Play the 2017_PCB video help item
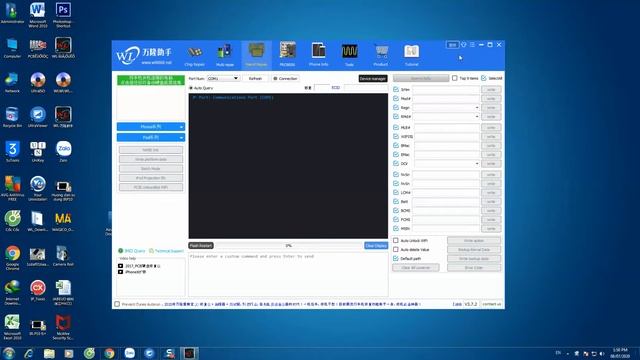The image size is (640, 360). [139, 266]
